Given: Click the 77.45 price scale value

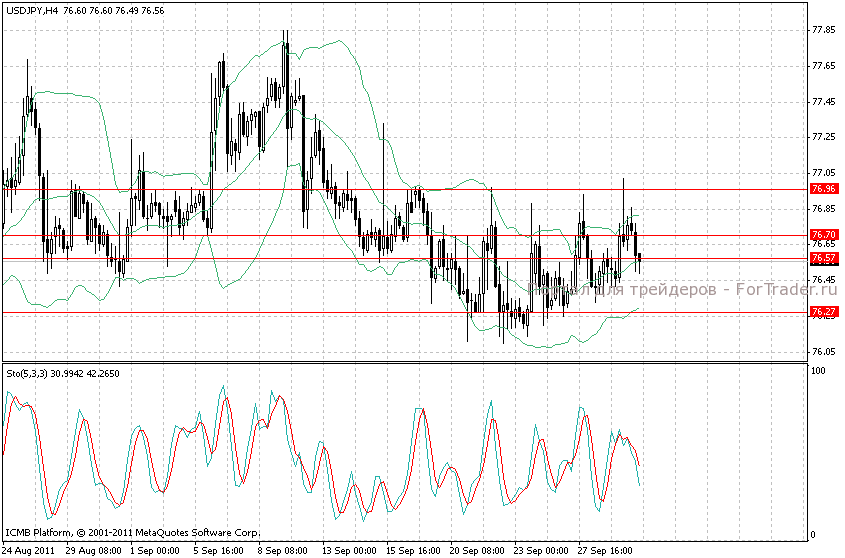Looking at the screenshot, I should (823, 101).
